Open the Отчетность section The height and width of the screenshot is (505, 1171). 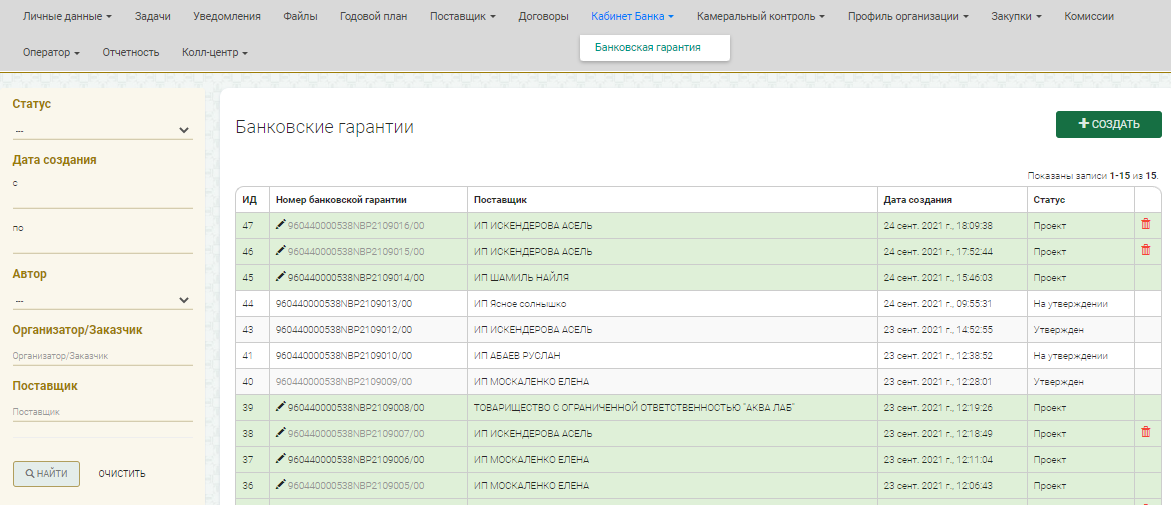coord(130,52)
